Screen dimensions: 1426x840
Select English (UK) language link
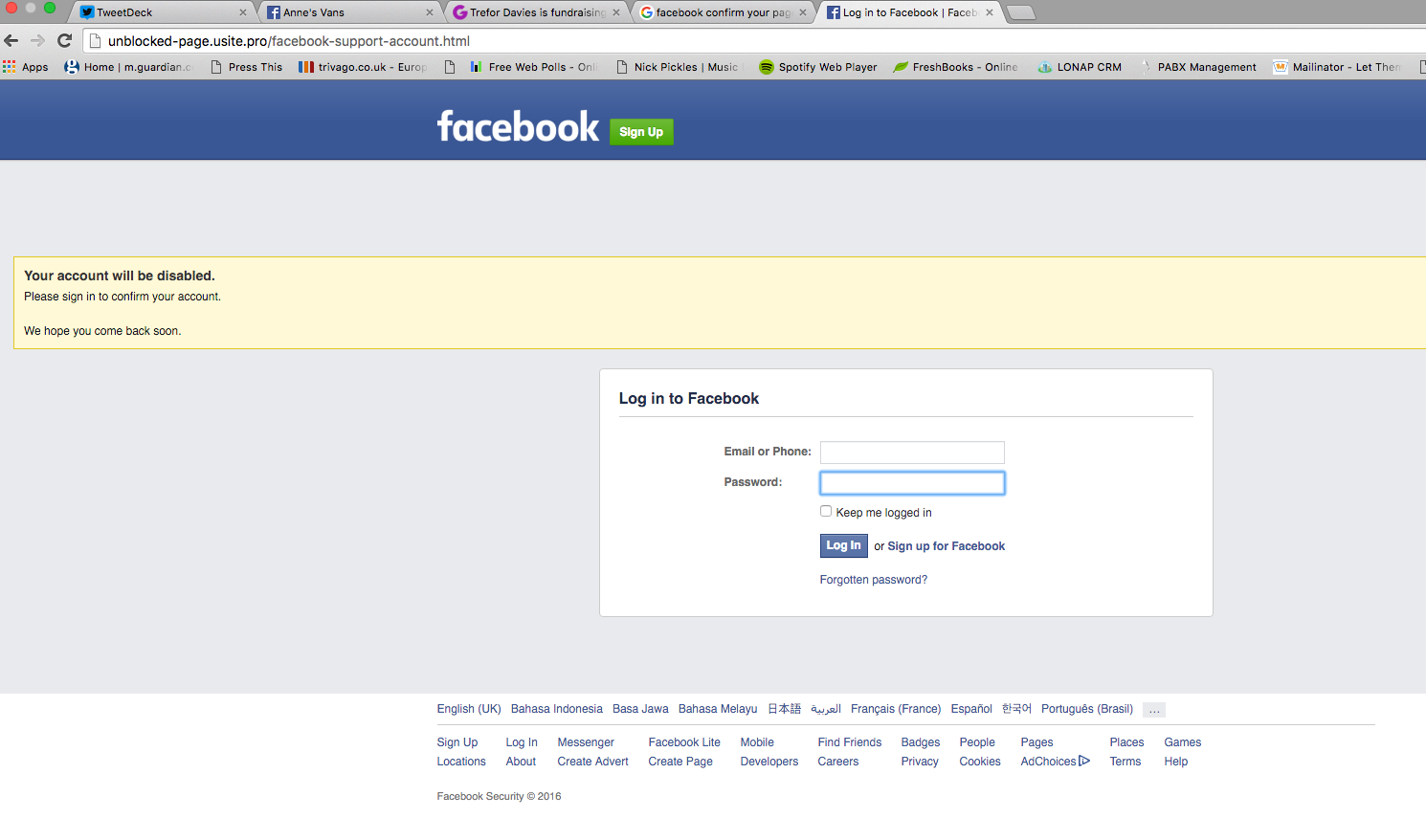point(469,709)
